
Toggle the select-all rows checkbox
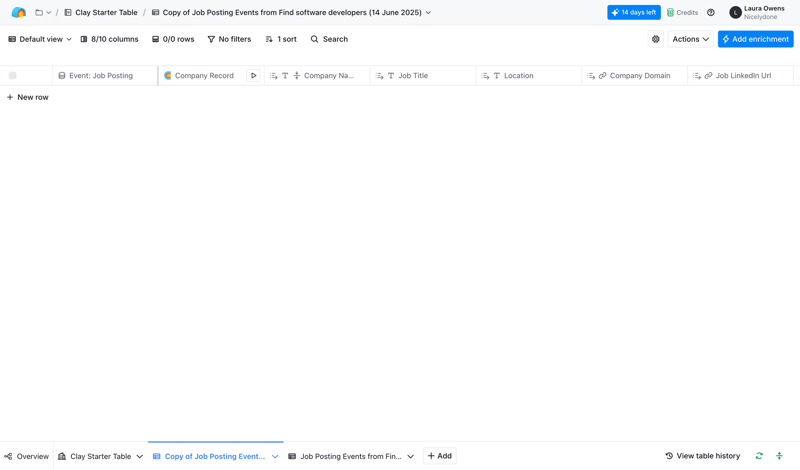point(13,76)
